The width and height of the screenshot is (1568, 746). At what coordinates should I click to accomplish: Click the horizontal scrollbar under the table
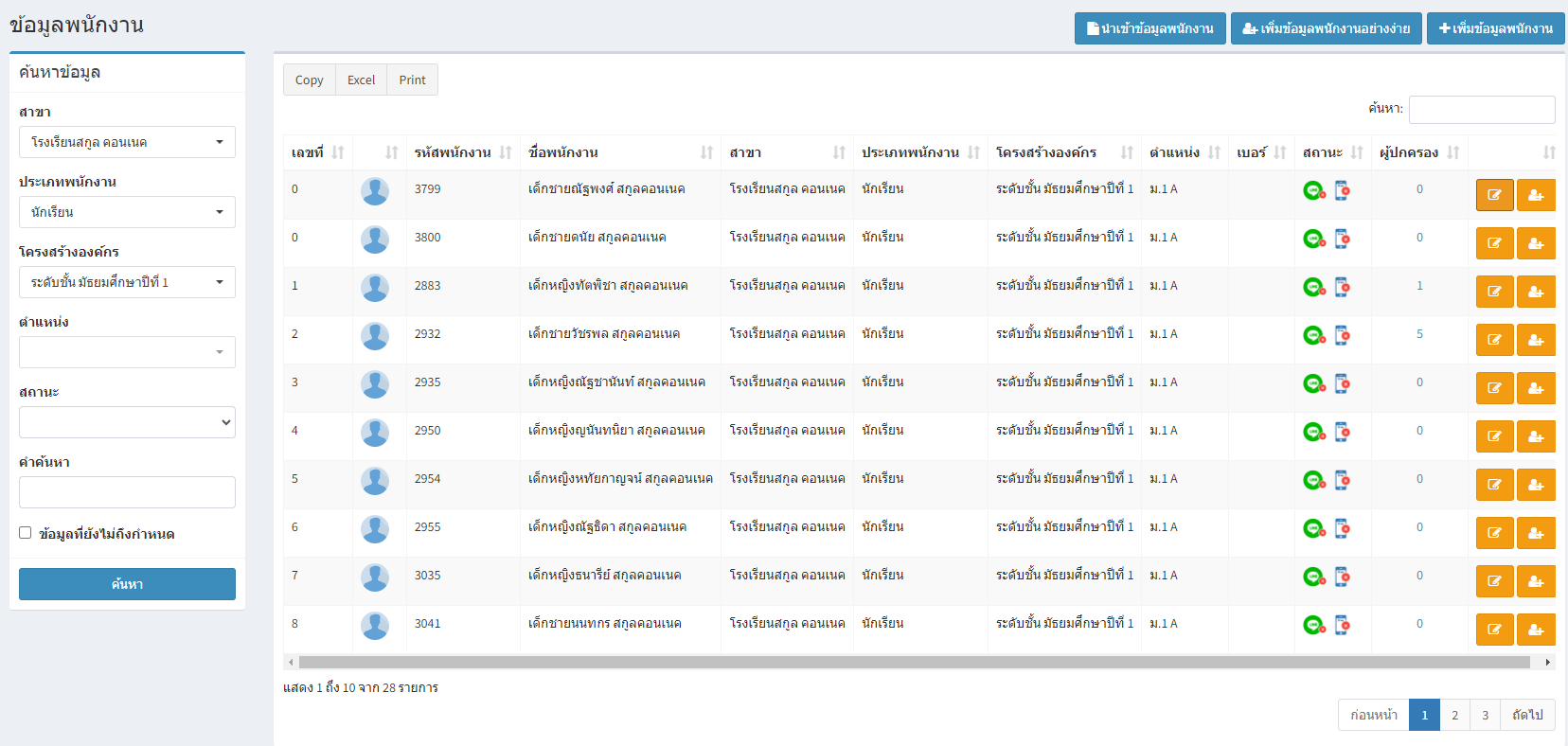pos(914,662)
